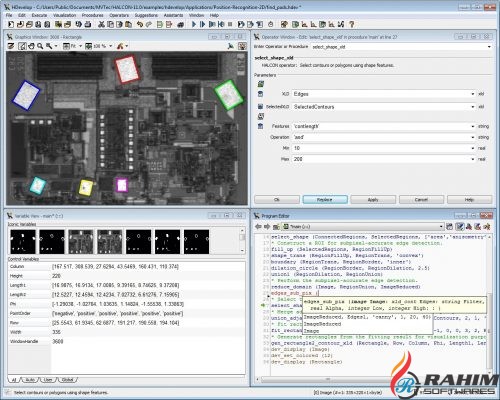Click the Print icon in main toolbar
Image resolution: width=500 pixels, height=400 pixels.
coord(88,24)
